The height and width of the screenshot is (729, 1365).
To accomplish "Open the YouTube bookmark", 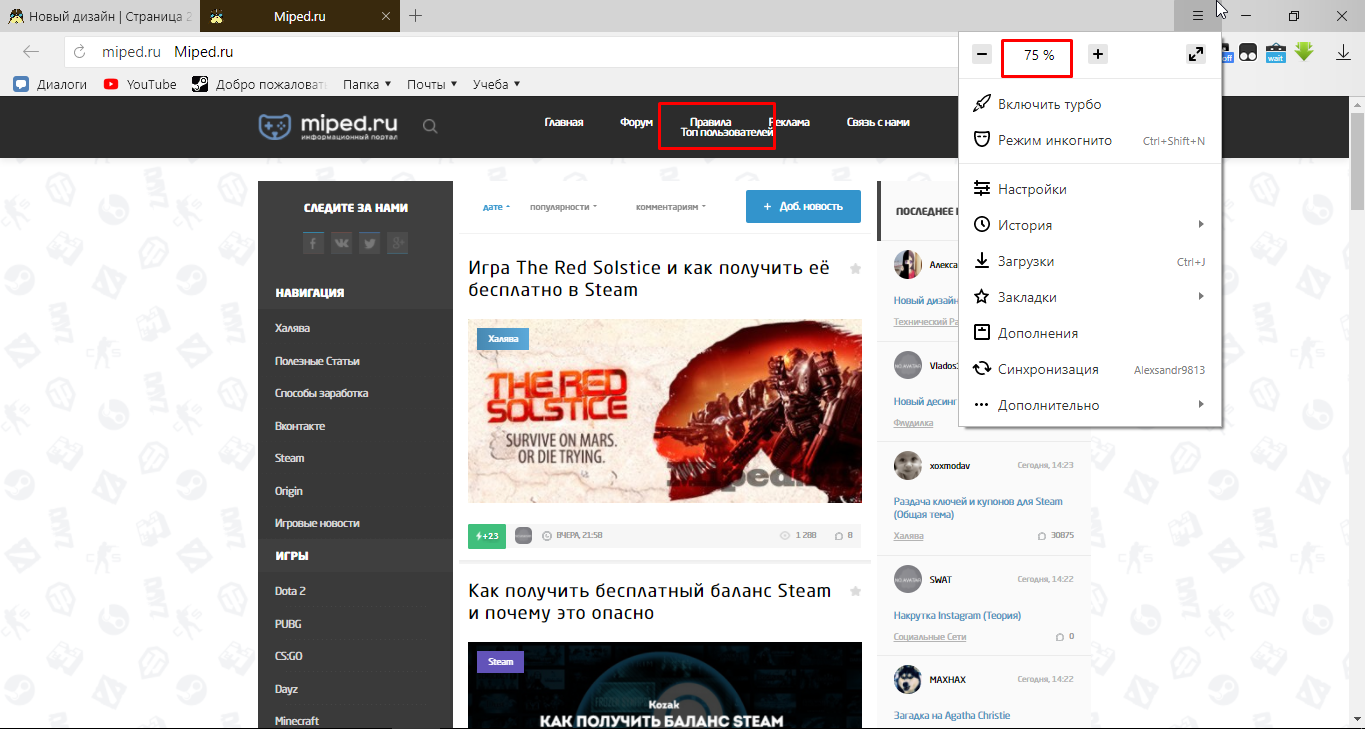I will [x=140, y=84].
